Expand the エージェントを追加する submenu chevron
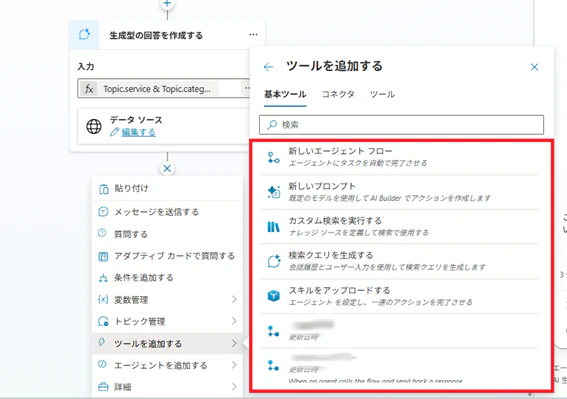 pos(234,365)
